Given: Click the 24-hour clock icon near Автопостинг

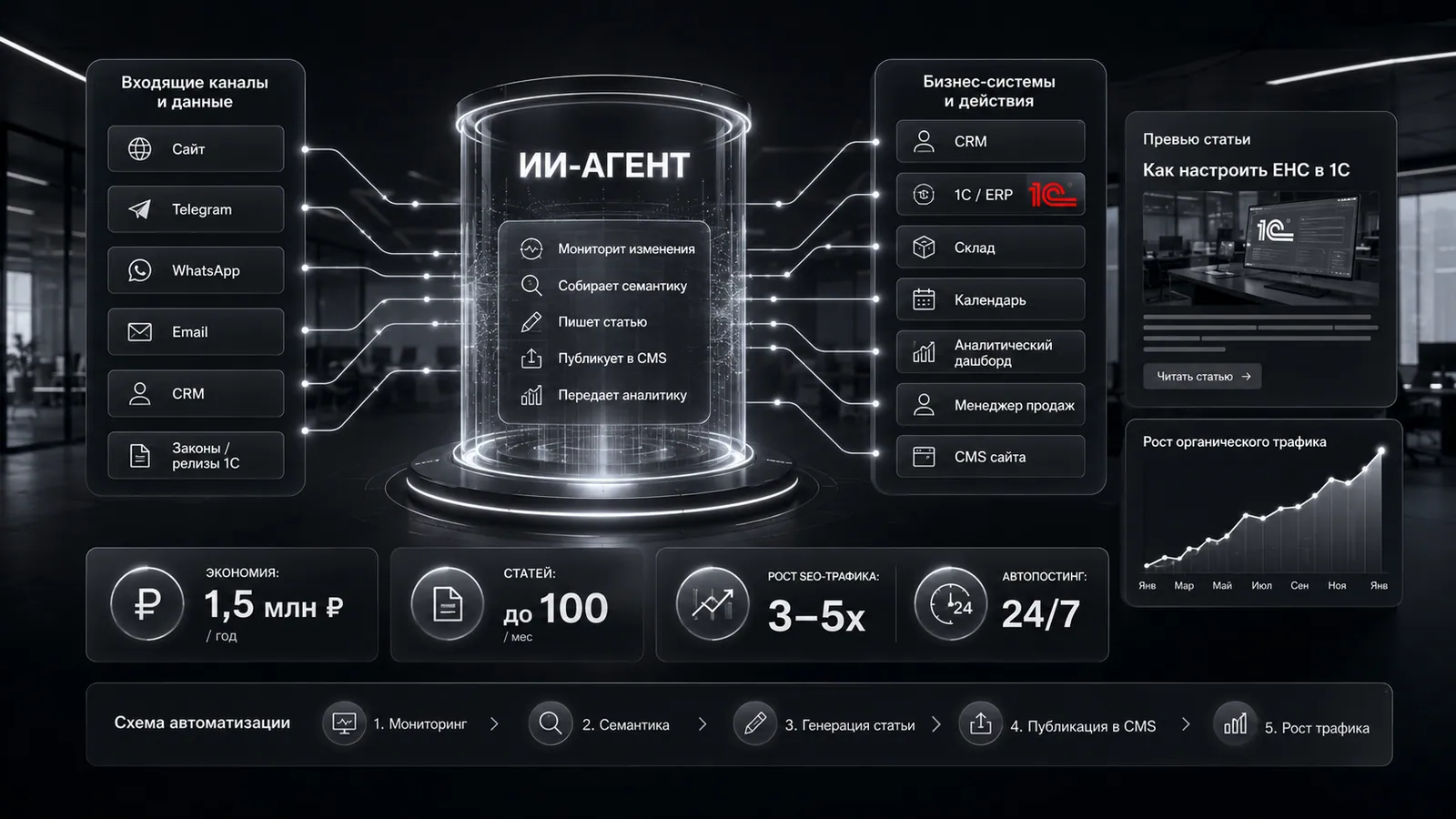Looking at the screenshot, I should pyautogui.click(x=951, y=603).
